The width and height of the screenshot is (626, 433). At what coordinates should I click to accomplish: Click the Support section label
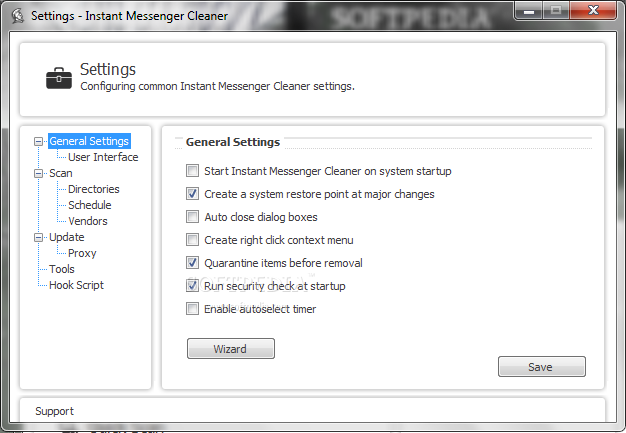click(54, 411)
